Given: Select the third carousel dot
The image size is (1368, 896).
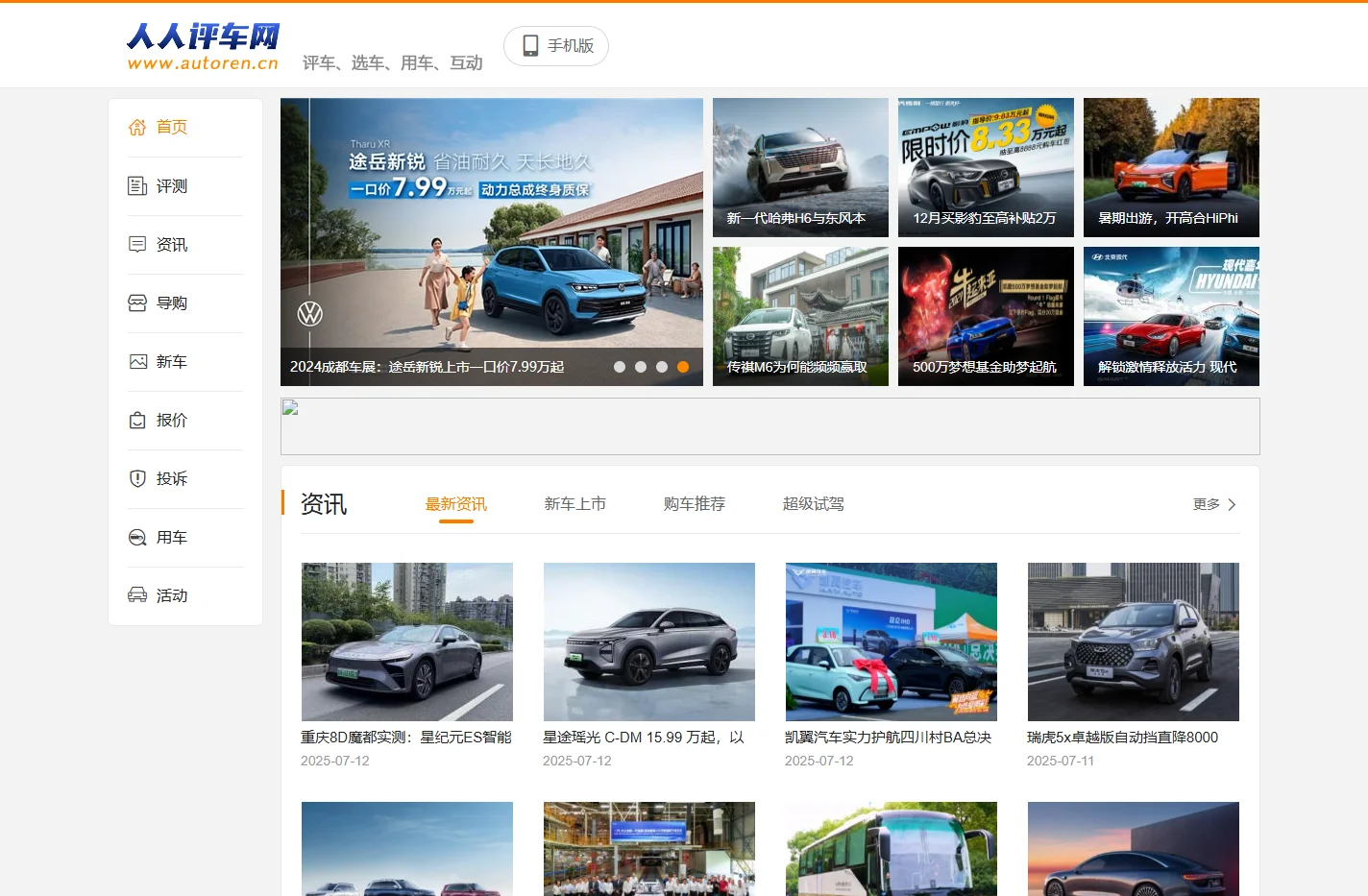Looking at the screenshot, I should tap(662, 367).
